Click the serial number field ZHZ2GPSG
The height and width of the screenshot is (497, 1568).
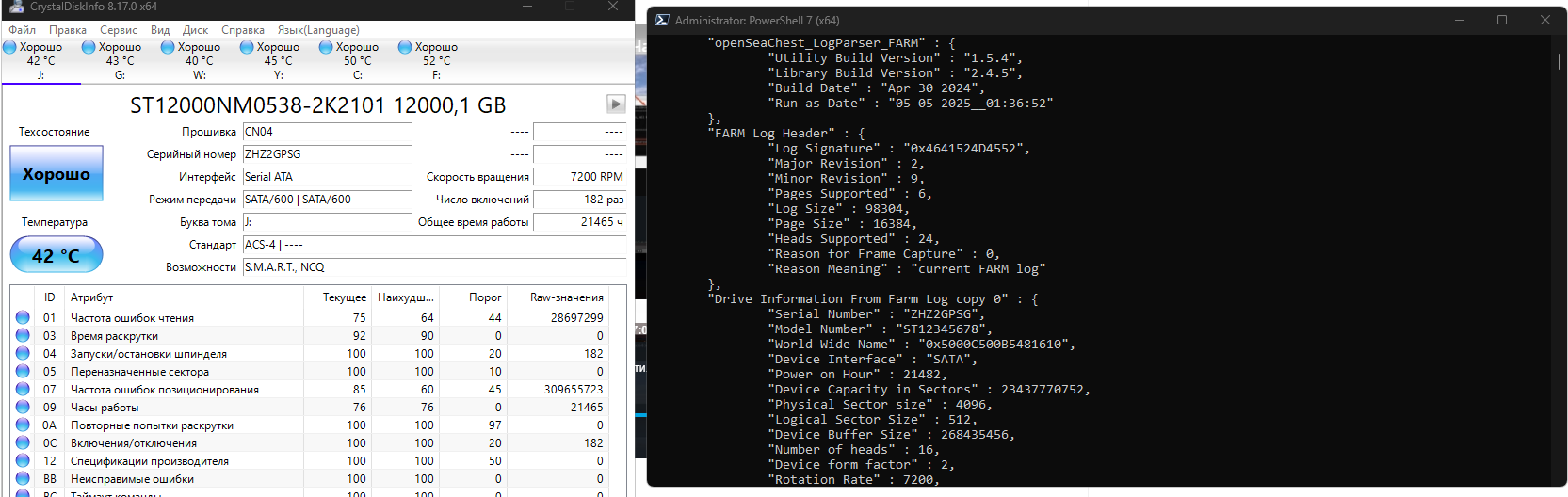[x=327, y=154]
